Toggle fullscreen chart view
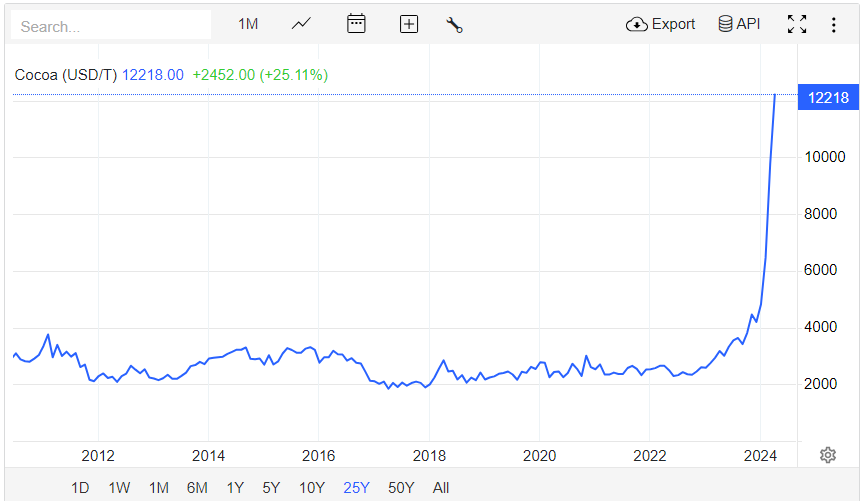The image size is (861, 501). pos(797,24)
